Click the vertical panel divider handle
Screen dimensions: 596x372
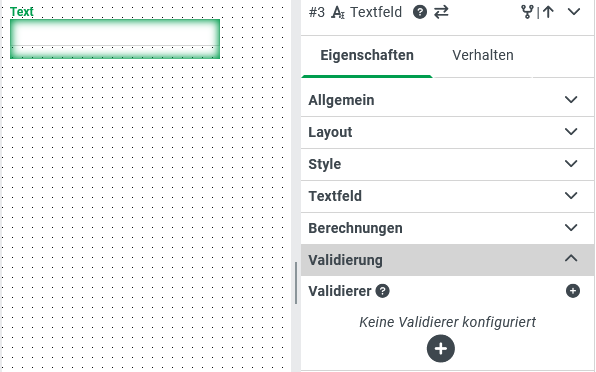coord(296,283)
